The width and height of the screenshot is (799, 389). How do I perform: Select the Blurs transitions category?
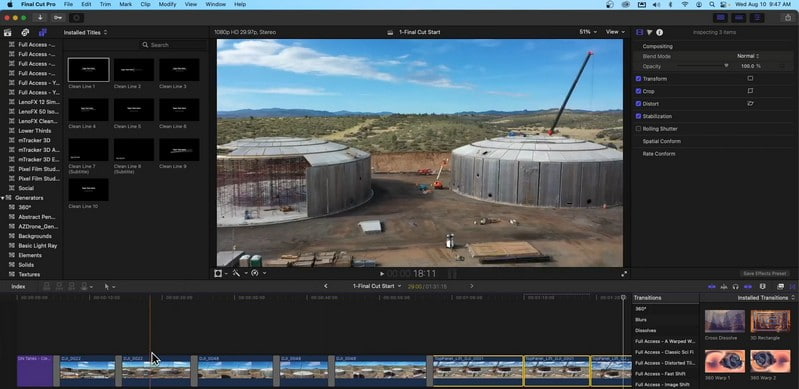641,320
